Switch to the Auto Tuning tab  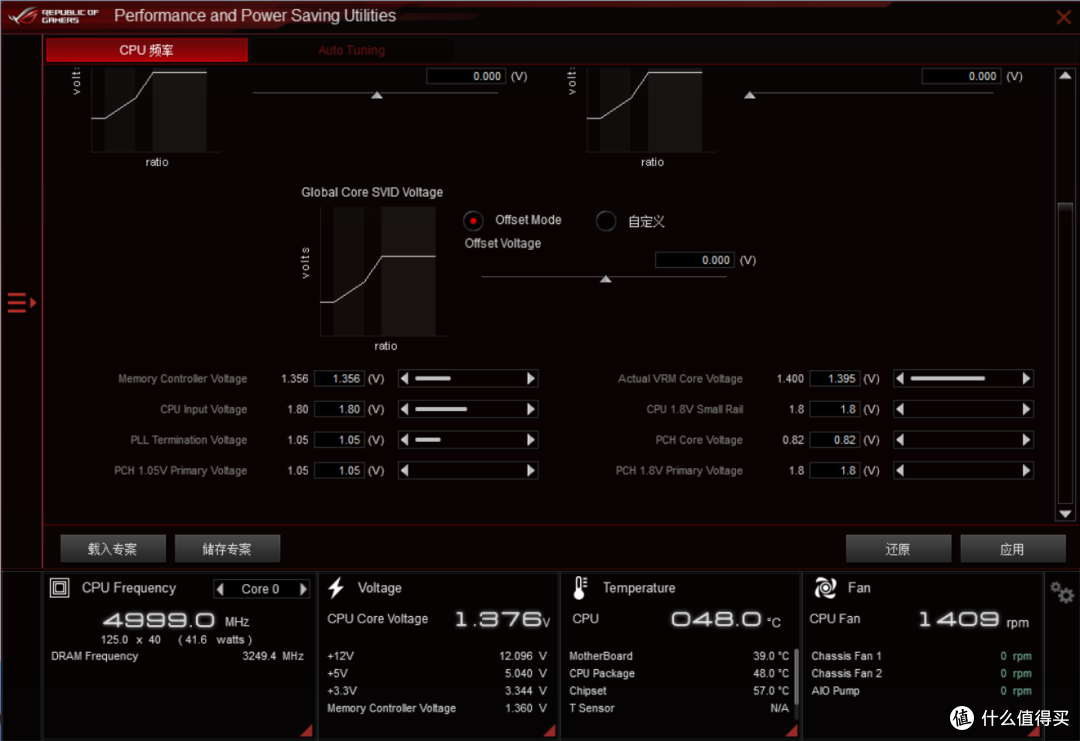coord(351,50)
